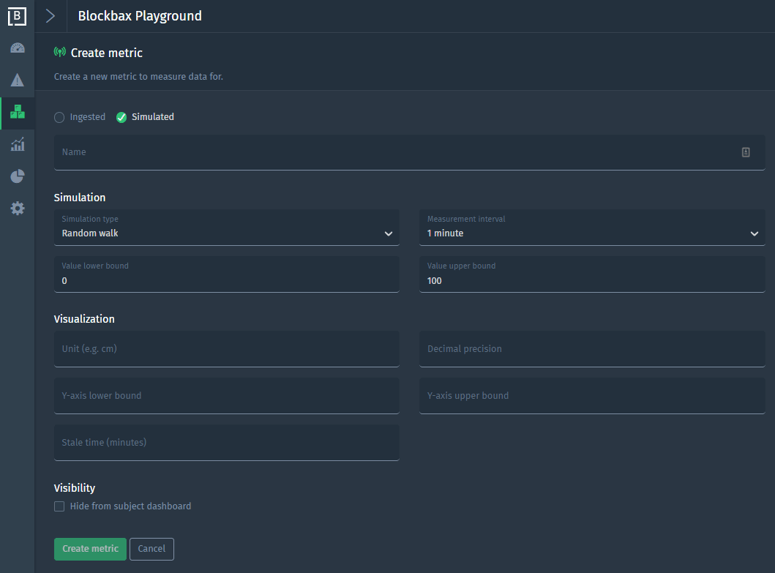775x573 pixels.
Task: Click the Stale time (minutes) field
Action: tap(226, 442)
